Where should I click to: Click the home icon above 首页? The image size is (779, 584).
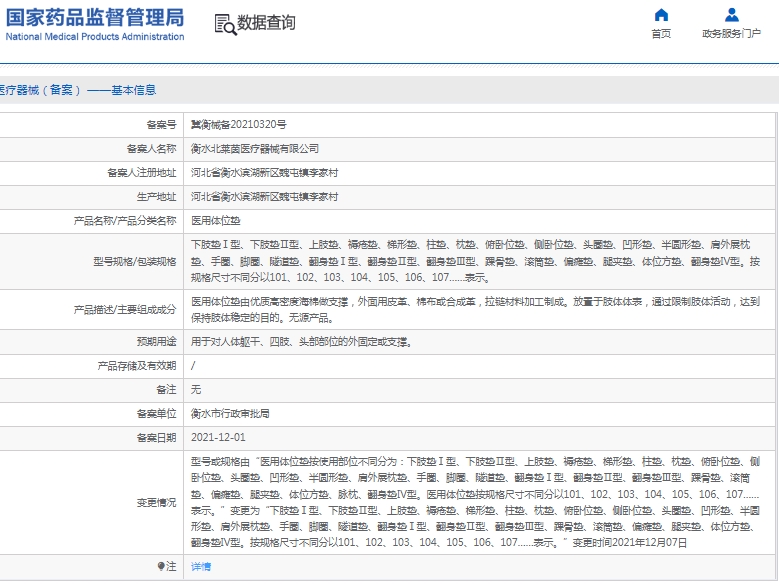tap(661, 15)
